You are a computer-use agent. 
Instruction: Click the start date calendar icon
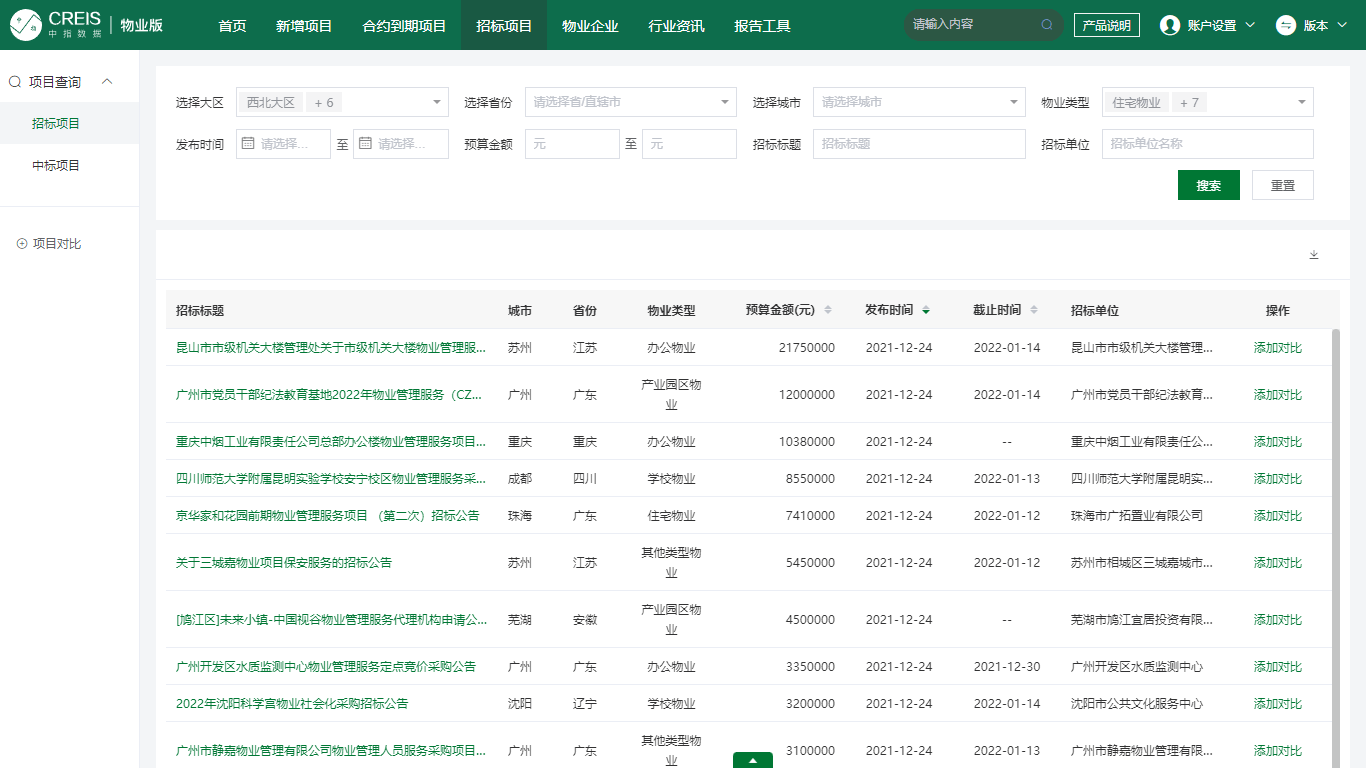(x=248, y=144)
